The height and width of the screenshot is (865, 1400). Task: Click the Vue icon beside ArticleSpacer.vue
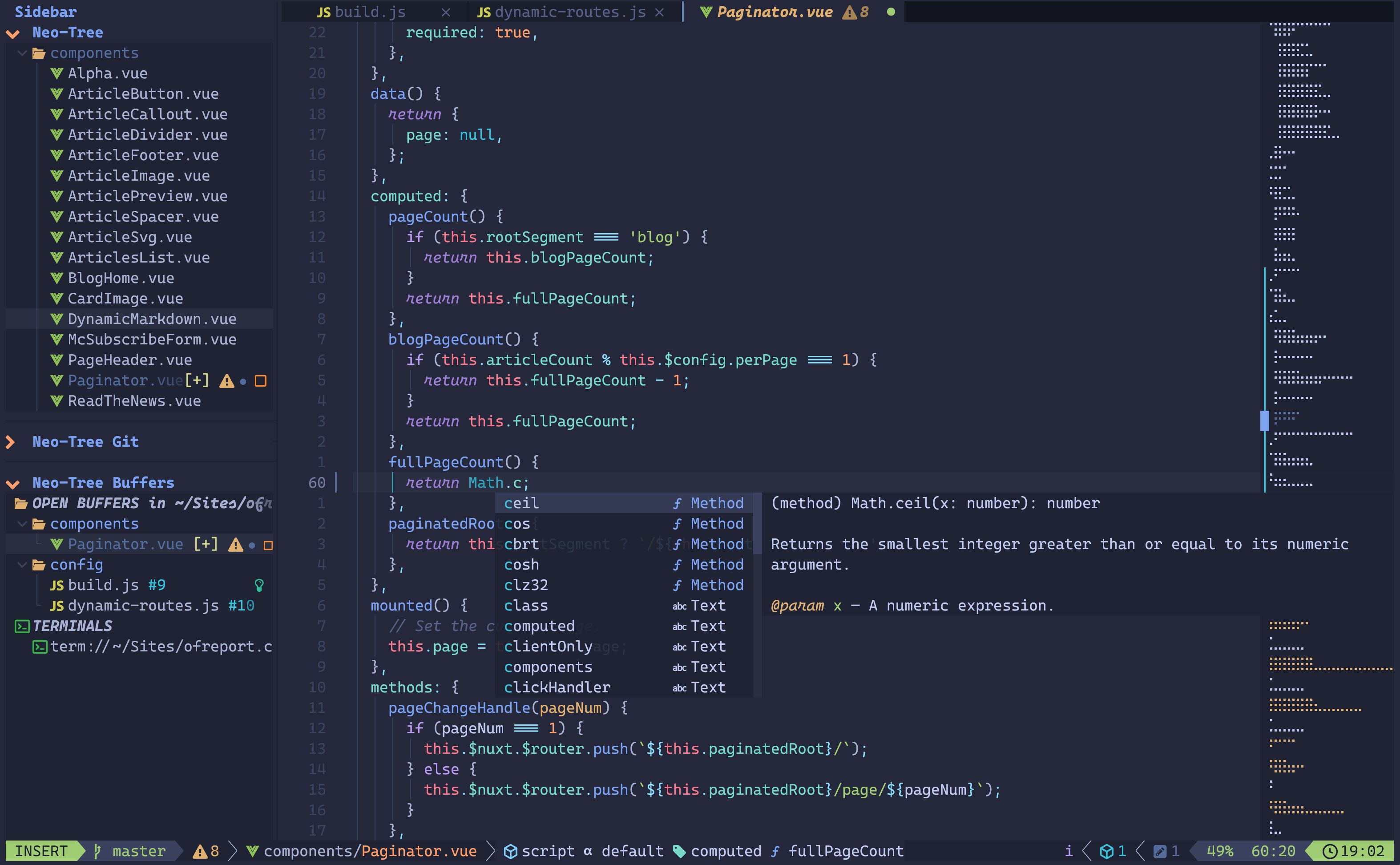(56, 217)
